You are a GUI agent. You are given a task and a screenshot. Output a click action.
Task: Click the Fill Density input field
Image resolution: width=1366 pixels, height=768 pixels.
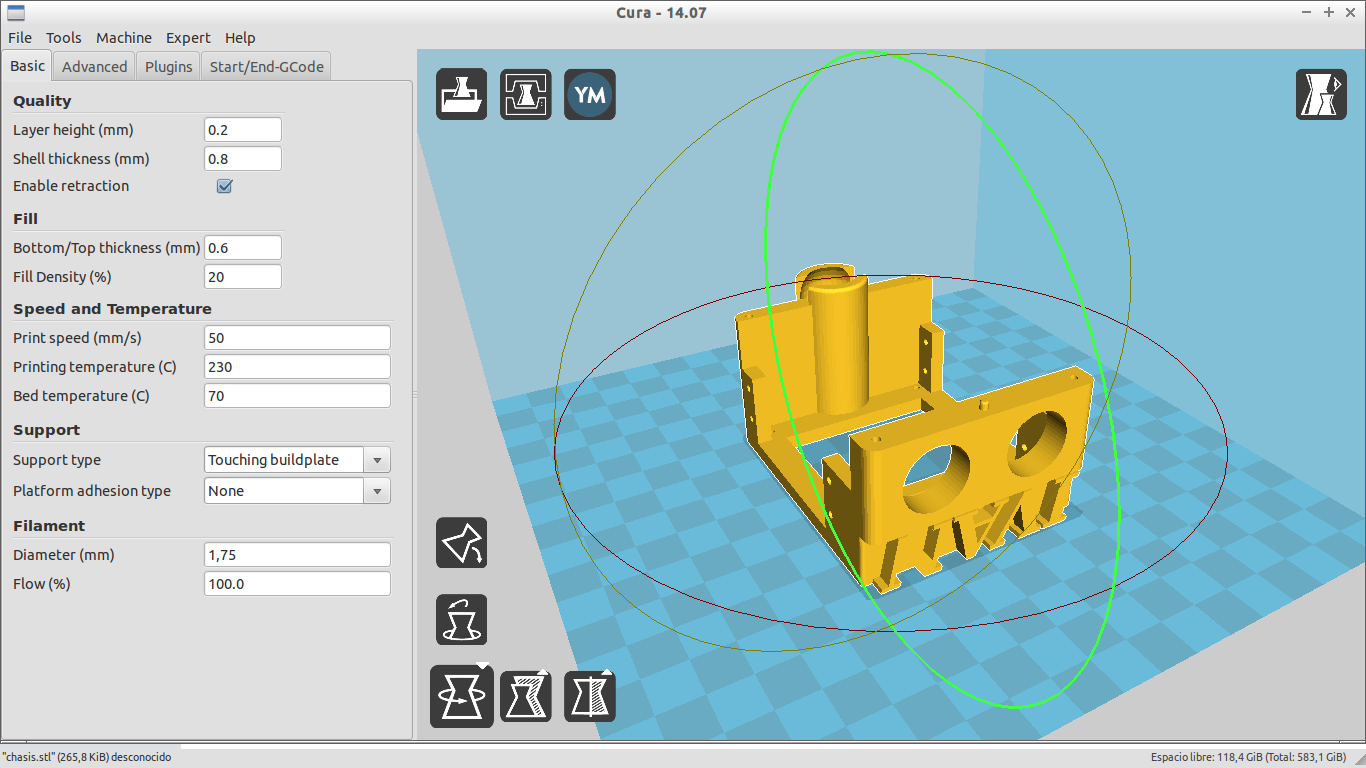coord(243,277)
